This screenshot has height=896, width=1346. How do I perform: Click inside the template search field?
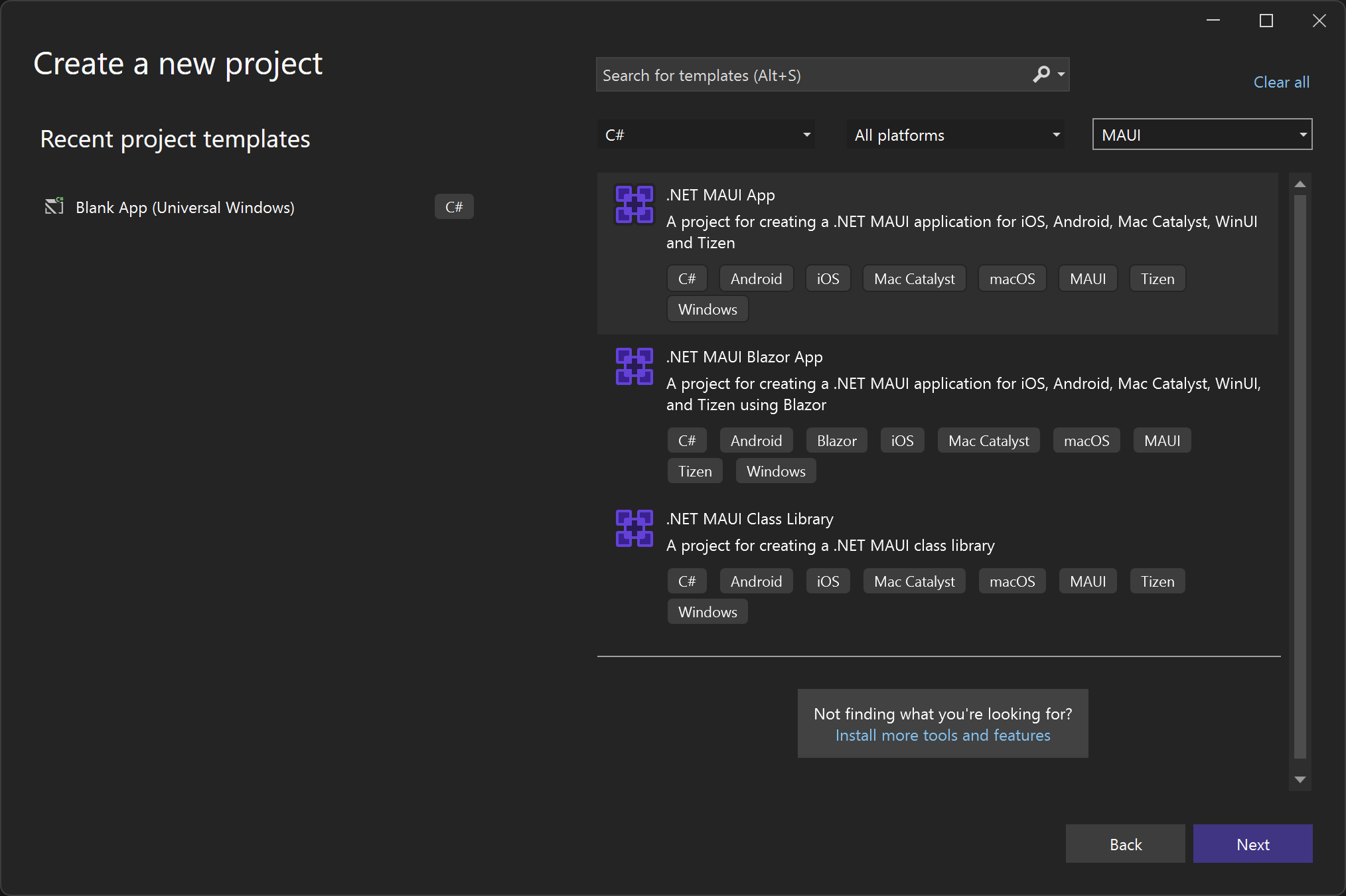coord(796,74)
